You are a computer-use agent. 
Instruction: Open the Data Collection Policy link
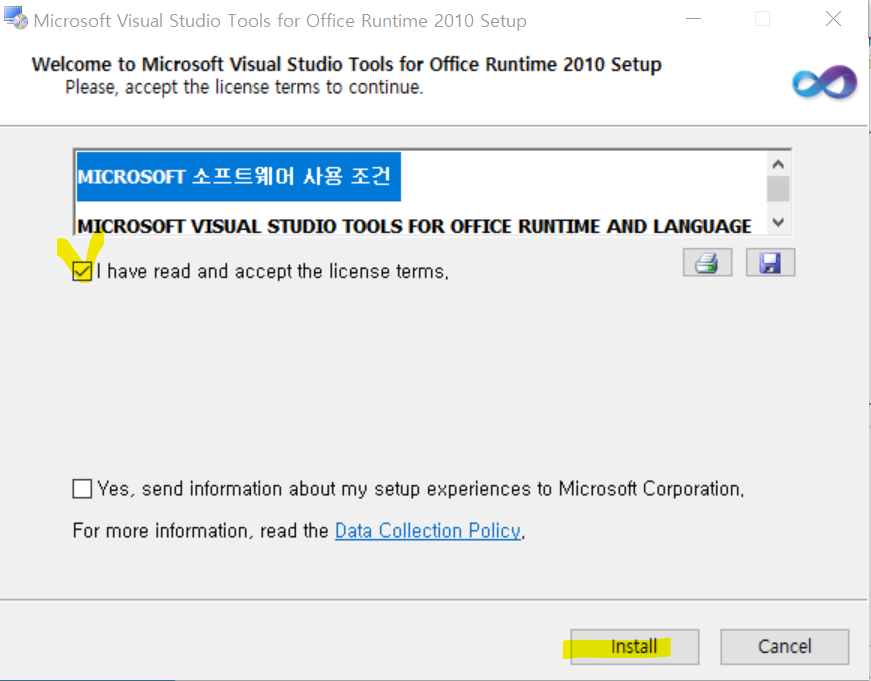tap(428, 531)
